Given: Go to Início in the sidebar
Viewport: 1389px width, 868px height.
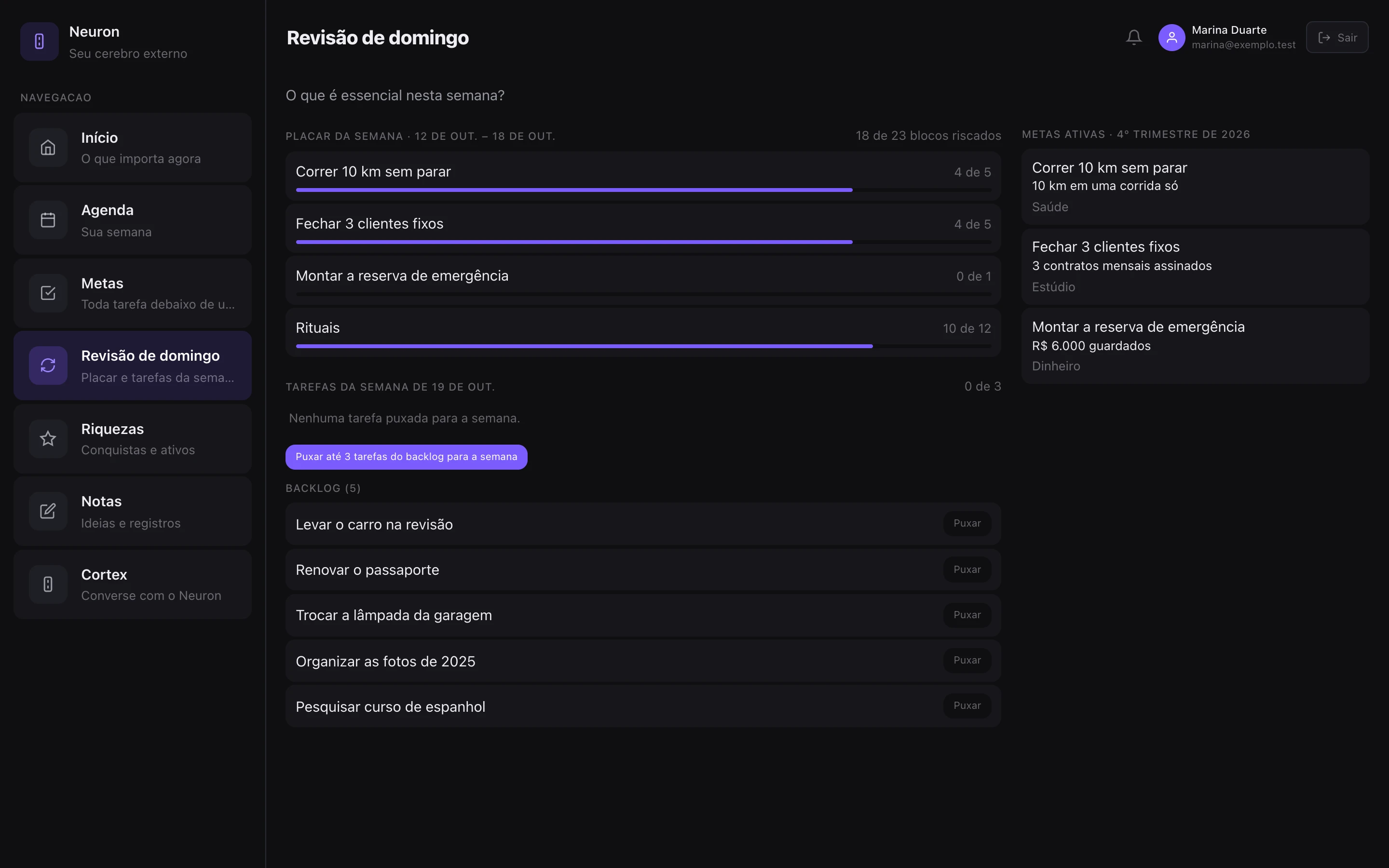Looking at the screenshot, I should pos(133,148).
